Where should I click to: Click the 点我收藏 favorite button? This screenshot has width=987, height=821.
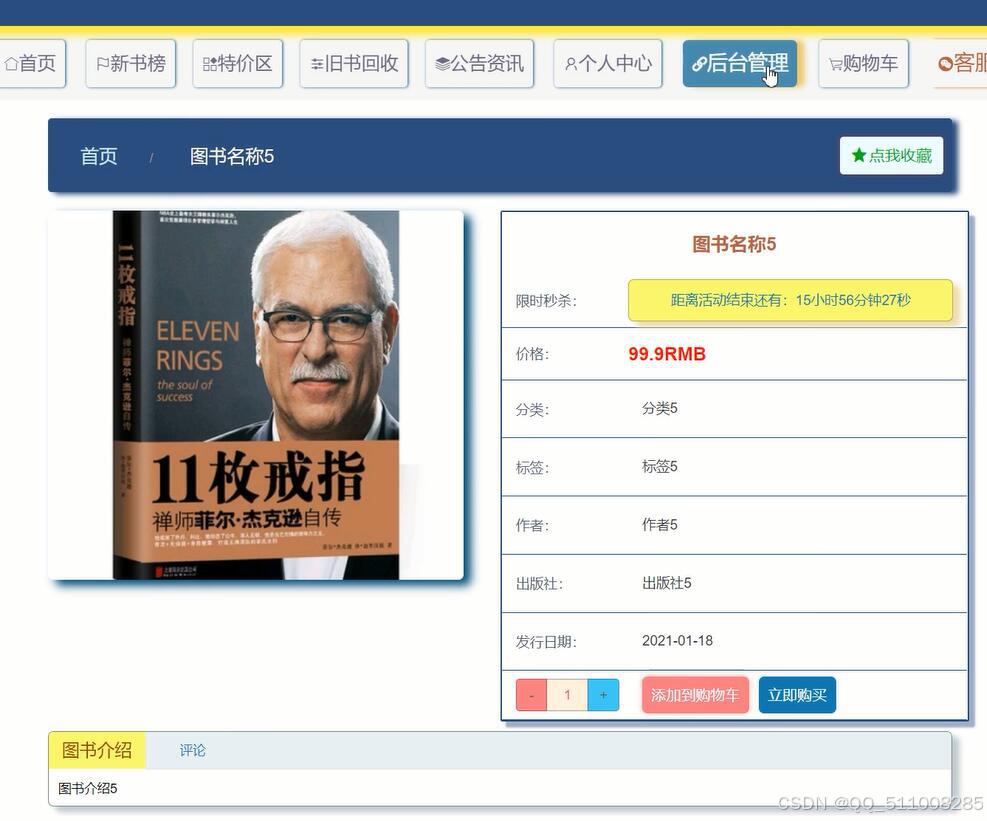coord(891,155)
